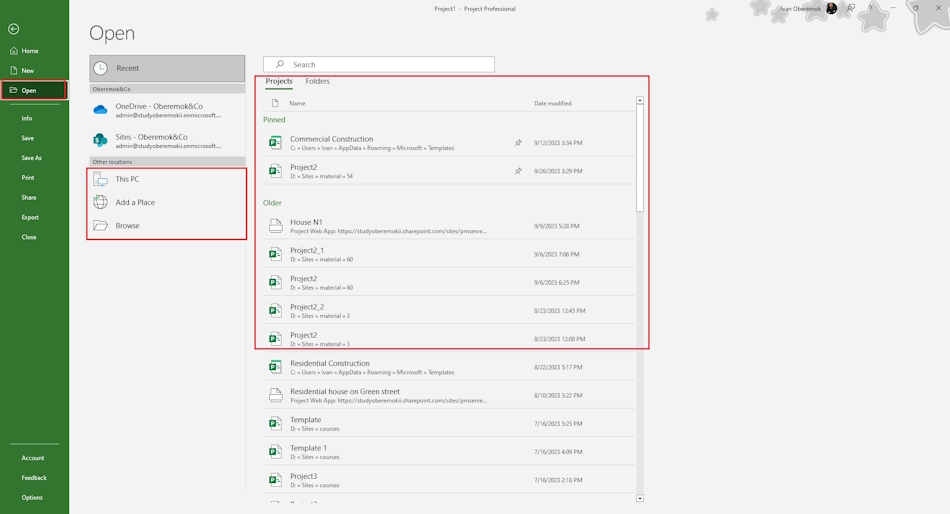Open Project Options
The width and height of the screenshot is (950, 514).
(x=32, y=498)
